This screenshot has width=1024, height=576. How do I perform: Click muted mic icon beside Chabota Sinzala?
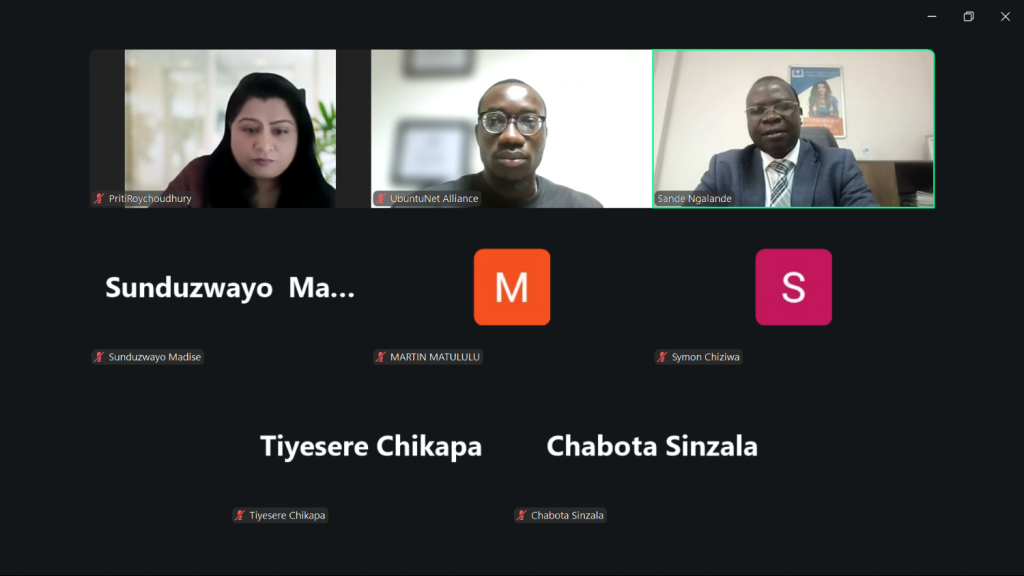[x=522, y=515]
